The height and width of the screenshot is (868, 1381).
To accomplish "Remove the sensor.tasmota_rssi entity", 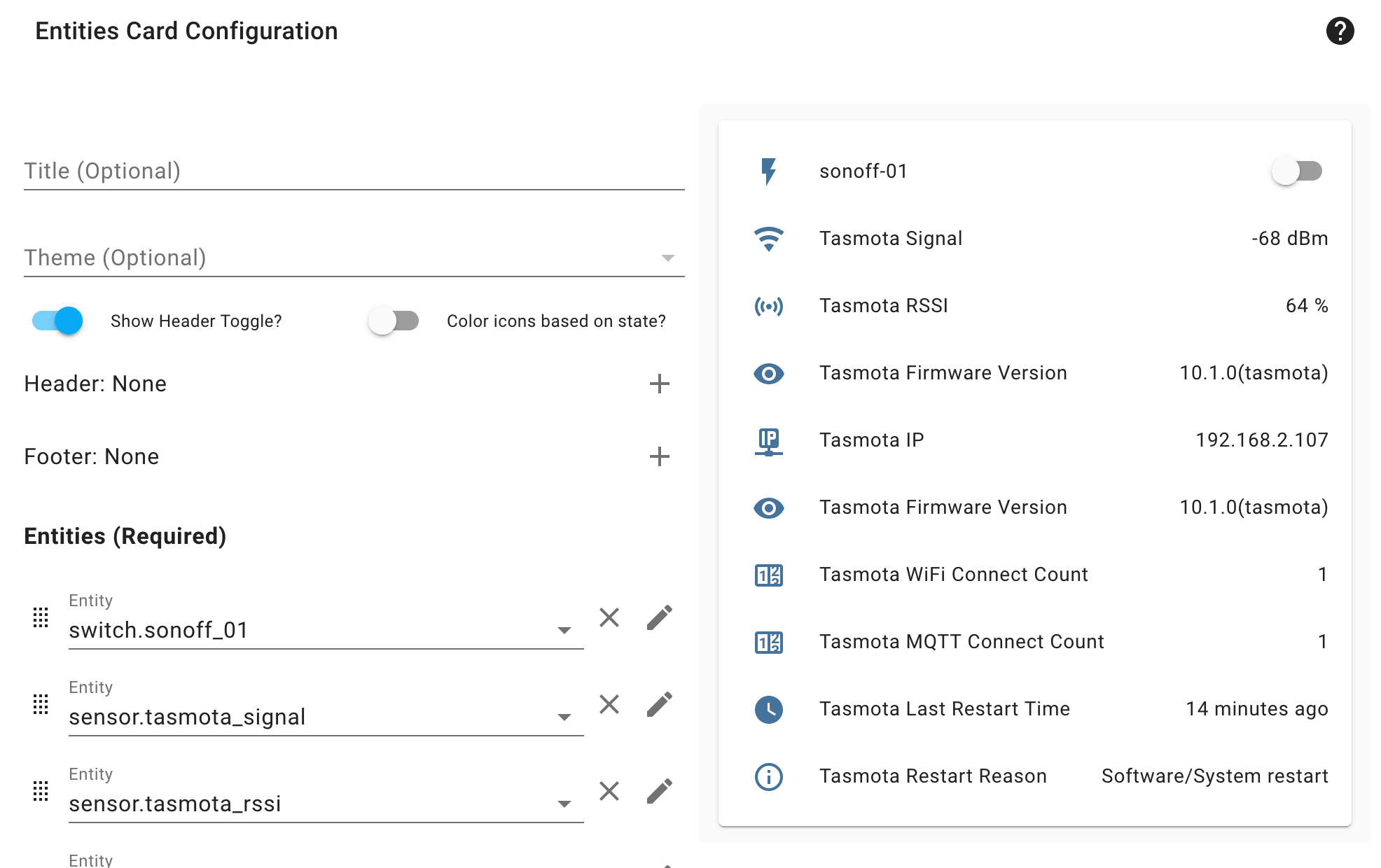I will coord(609,791).
